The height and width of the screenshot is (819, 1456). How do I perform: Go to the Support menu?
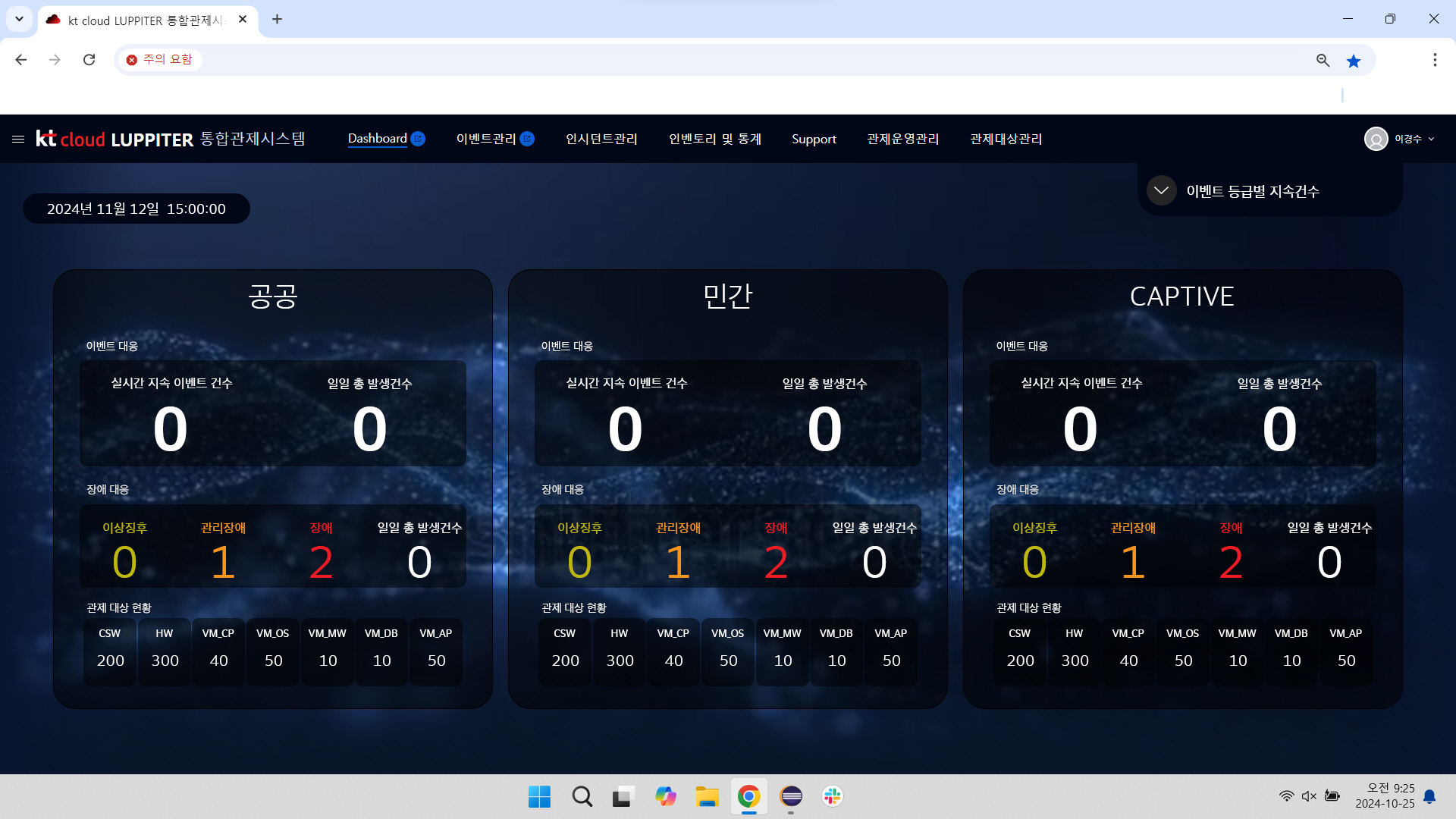pos(814,139)
